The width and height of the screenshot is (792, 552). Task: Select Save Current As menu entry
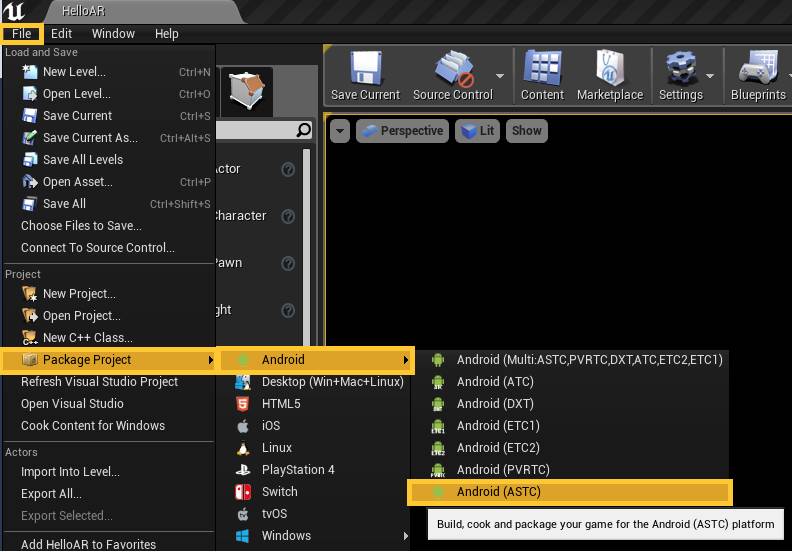pos(108,138)
